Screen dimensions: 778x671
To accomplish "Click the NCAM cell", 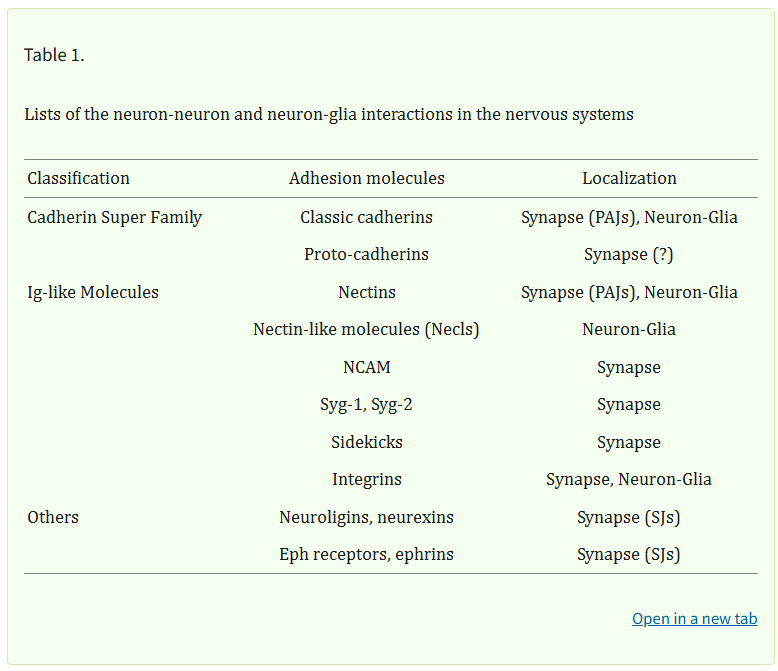I will (x=366, y=367).
